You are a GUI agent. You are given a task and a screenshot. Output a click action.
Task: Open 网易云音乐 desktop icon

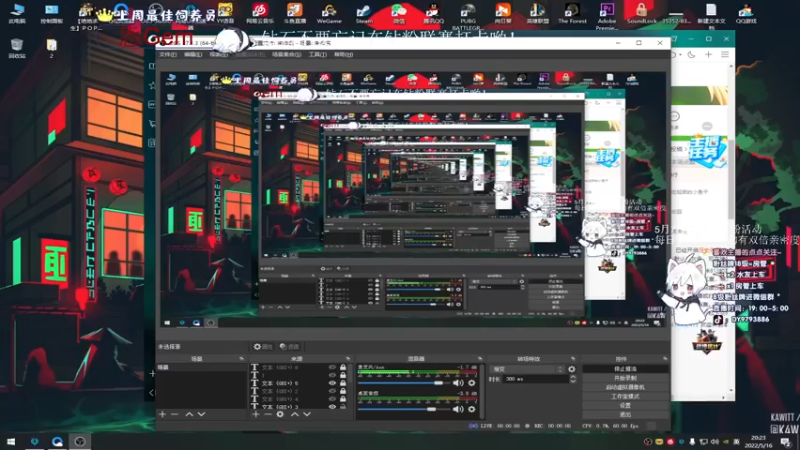(x=260, y=13)
